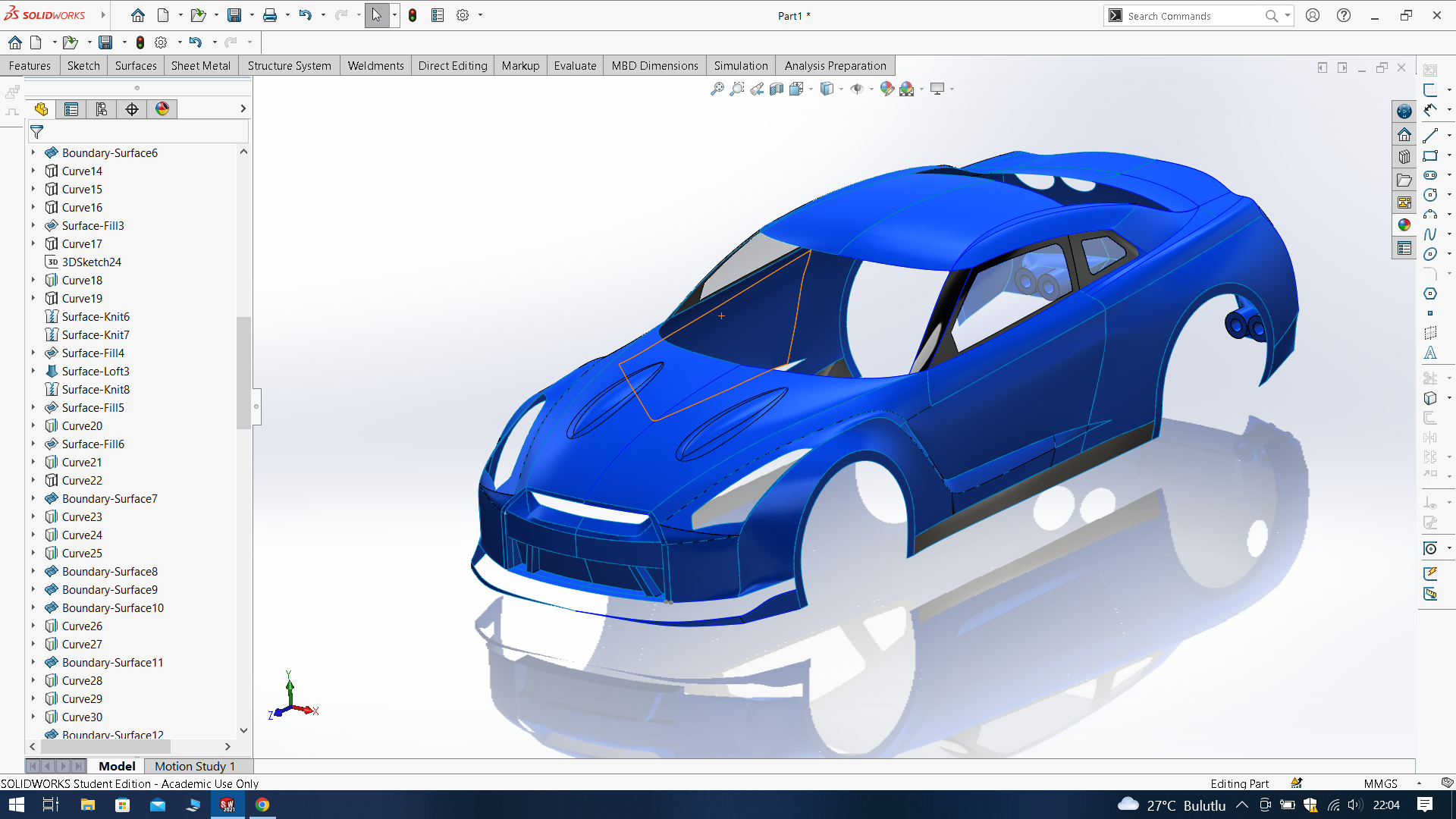1456x819 pixels.
Task: Open the DisplayManager tab in the panel
Action: pyautogui.click(x=162, y=109)
